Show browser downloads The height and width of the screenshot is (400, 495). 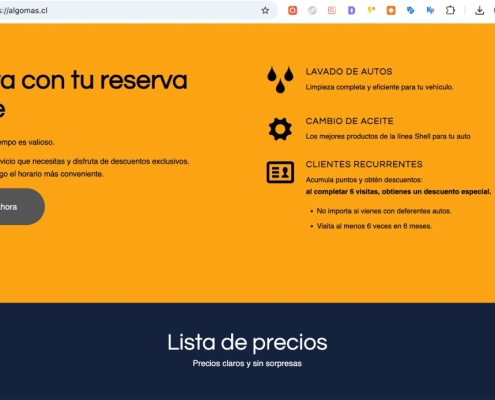pyautogui.click(x=479, y=11)
